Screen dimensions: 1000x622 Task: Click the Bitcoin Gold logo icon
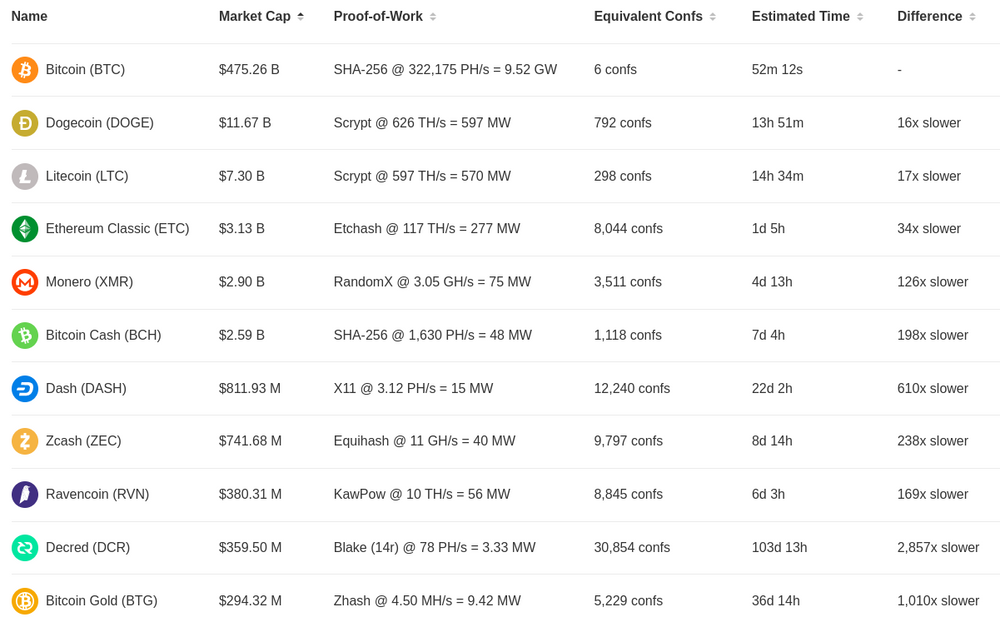point(25,601)
